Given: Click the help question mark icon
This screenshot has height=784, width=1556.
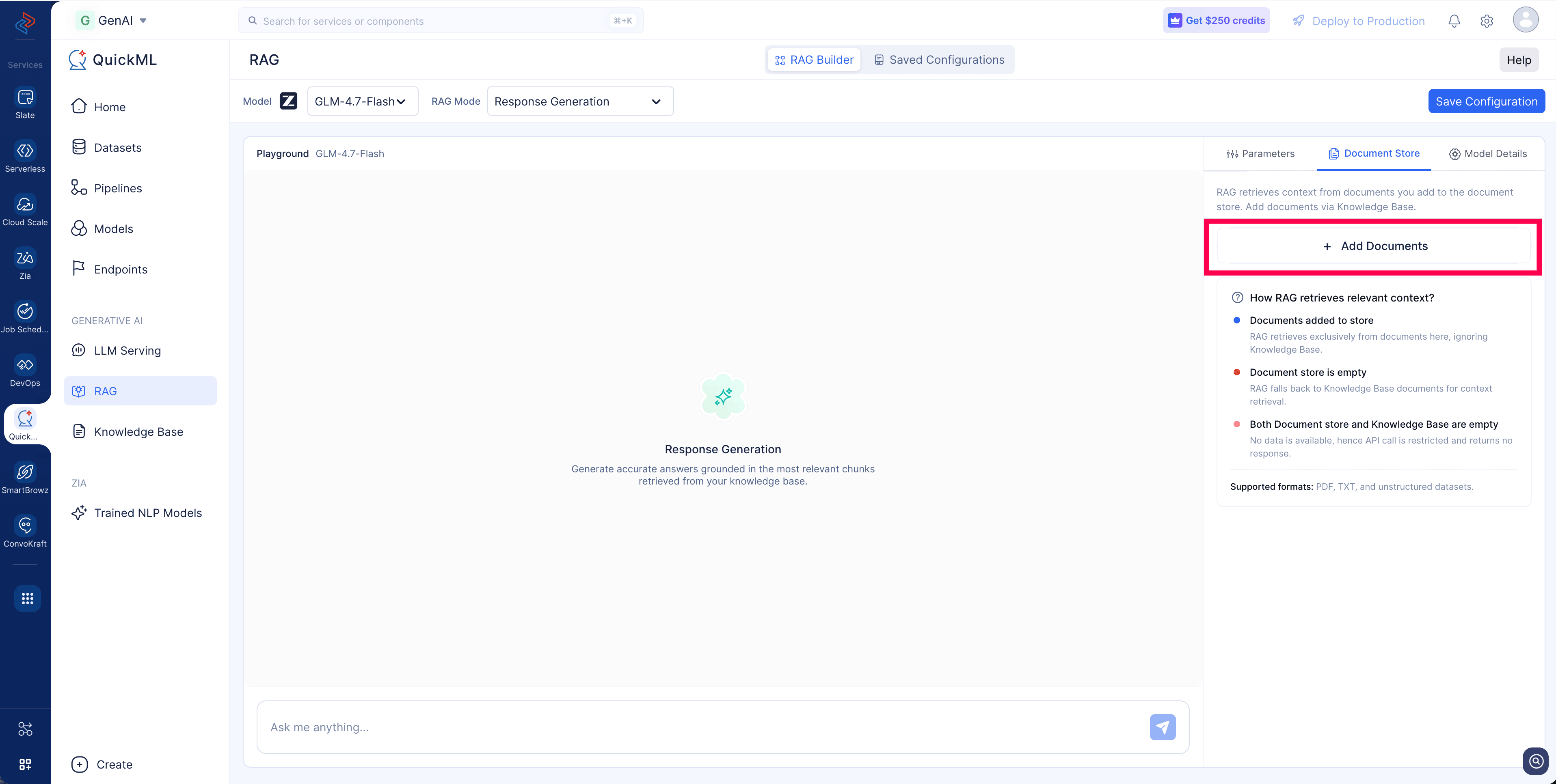Looking at the screenshot, I should [1237, 297].
